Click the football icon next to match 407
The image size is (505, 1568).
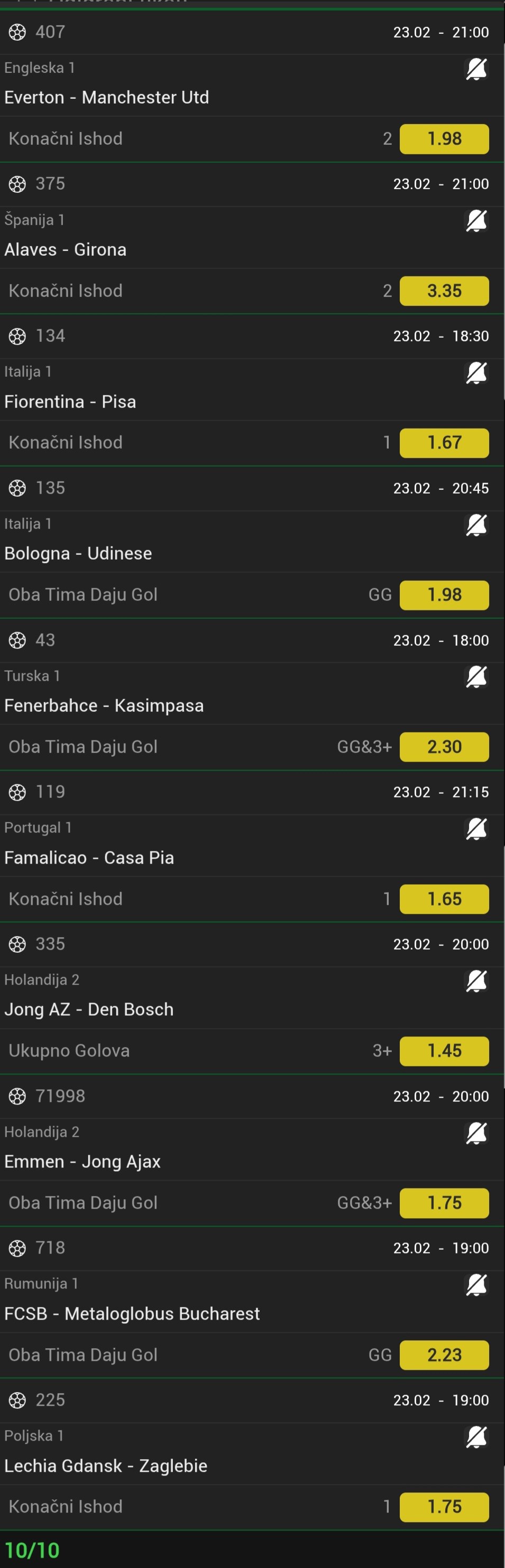tap(17, 32)
